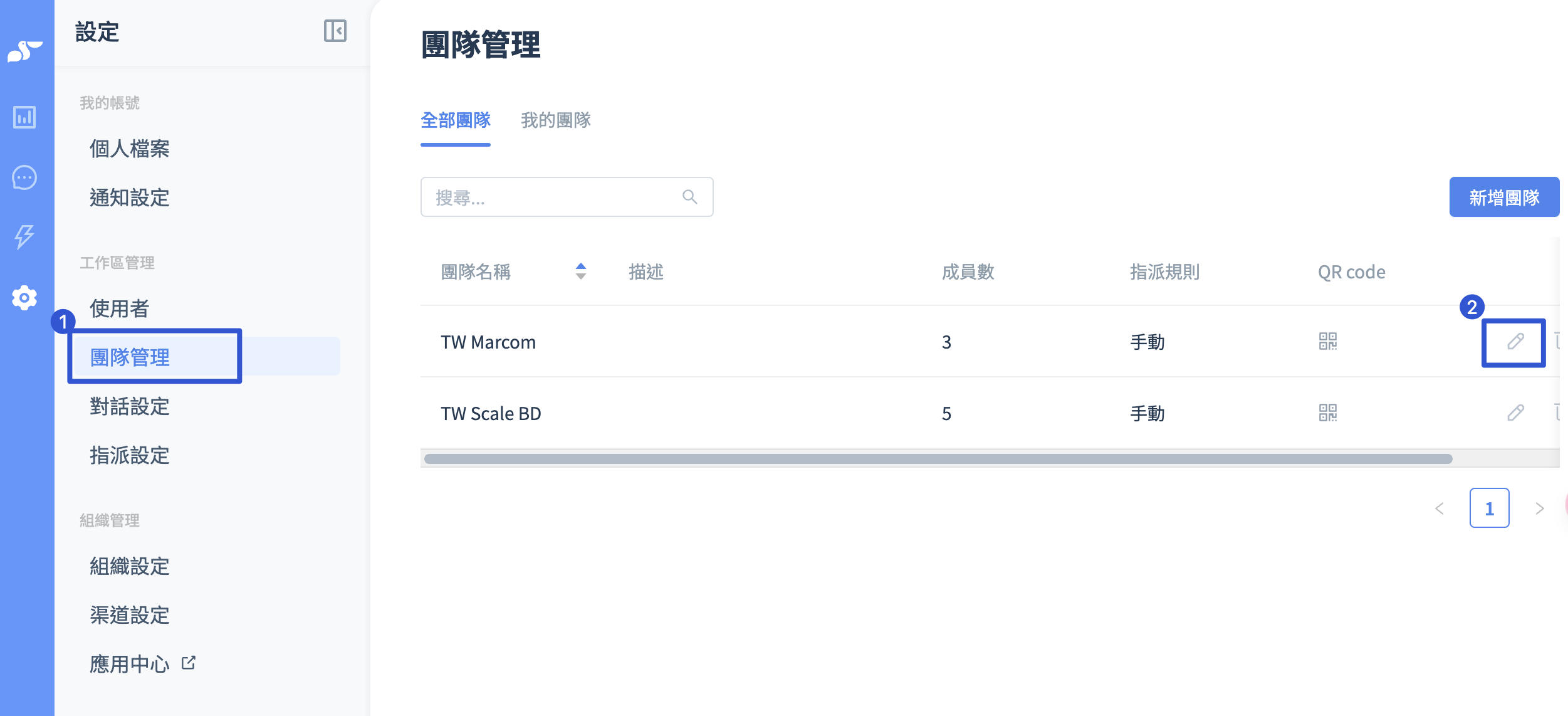Edit the TW Marcom team
The height and width of the screenshot is (716, 1568).
tap(1515, 342)
